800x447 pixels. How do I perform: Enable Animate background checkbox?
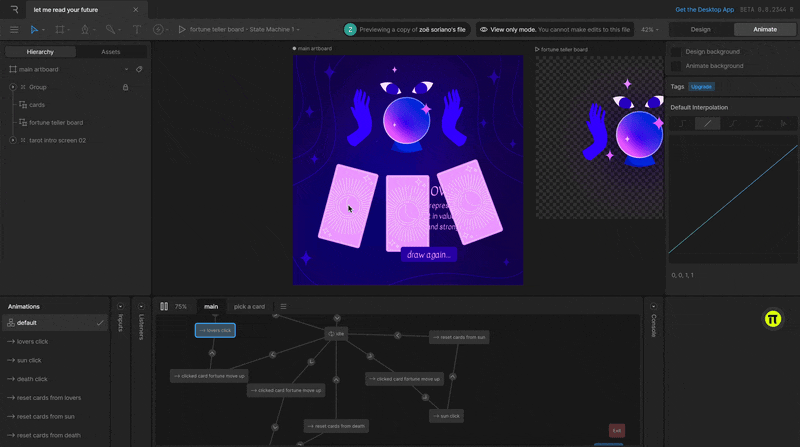676,66
